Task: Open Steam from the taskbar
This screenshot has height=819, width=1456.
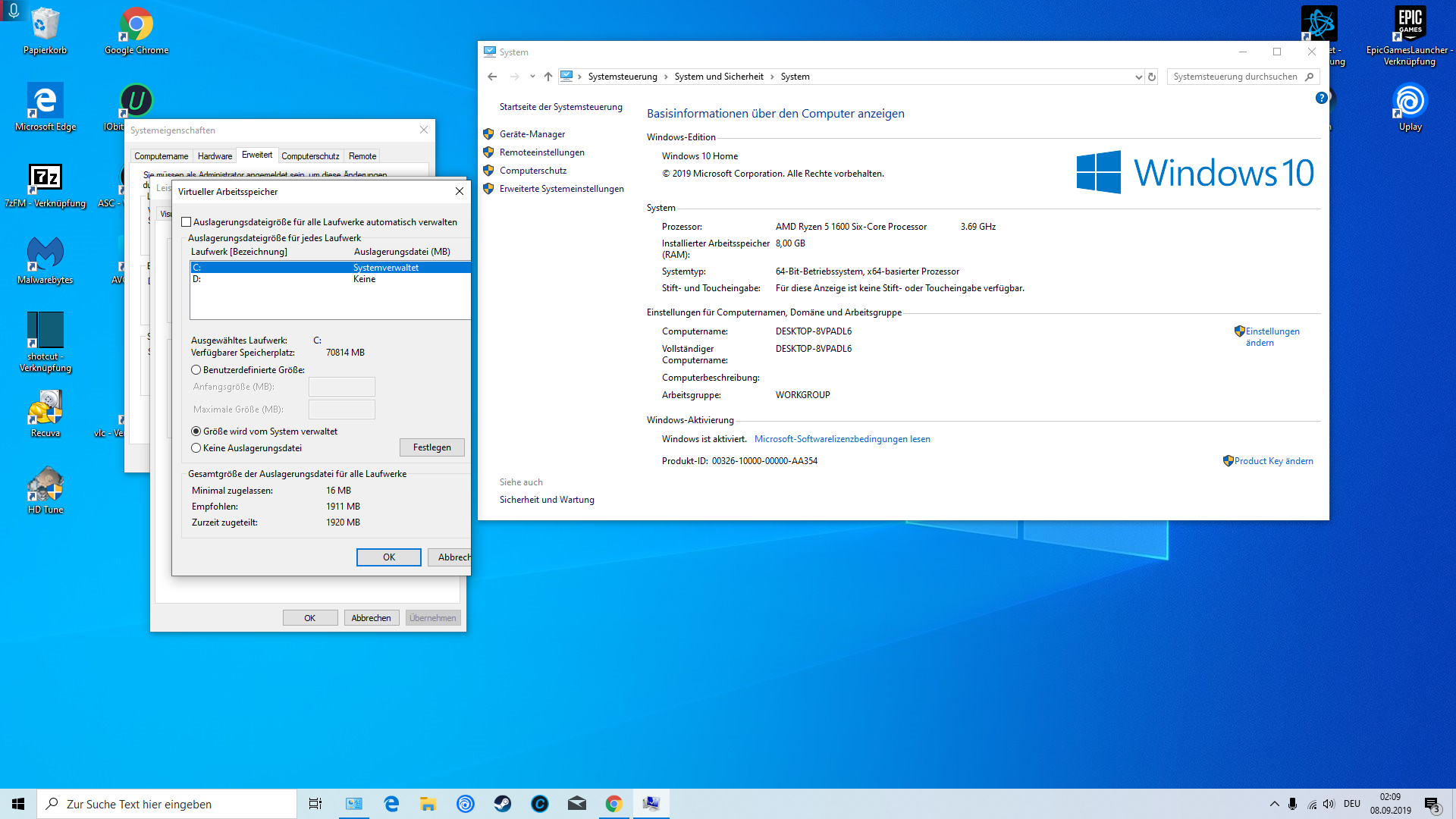Action: (x=503, y=804)
